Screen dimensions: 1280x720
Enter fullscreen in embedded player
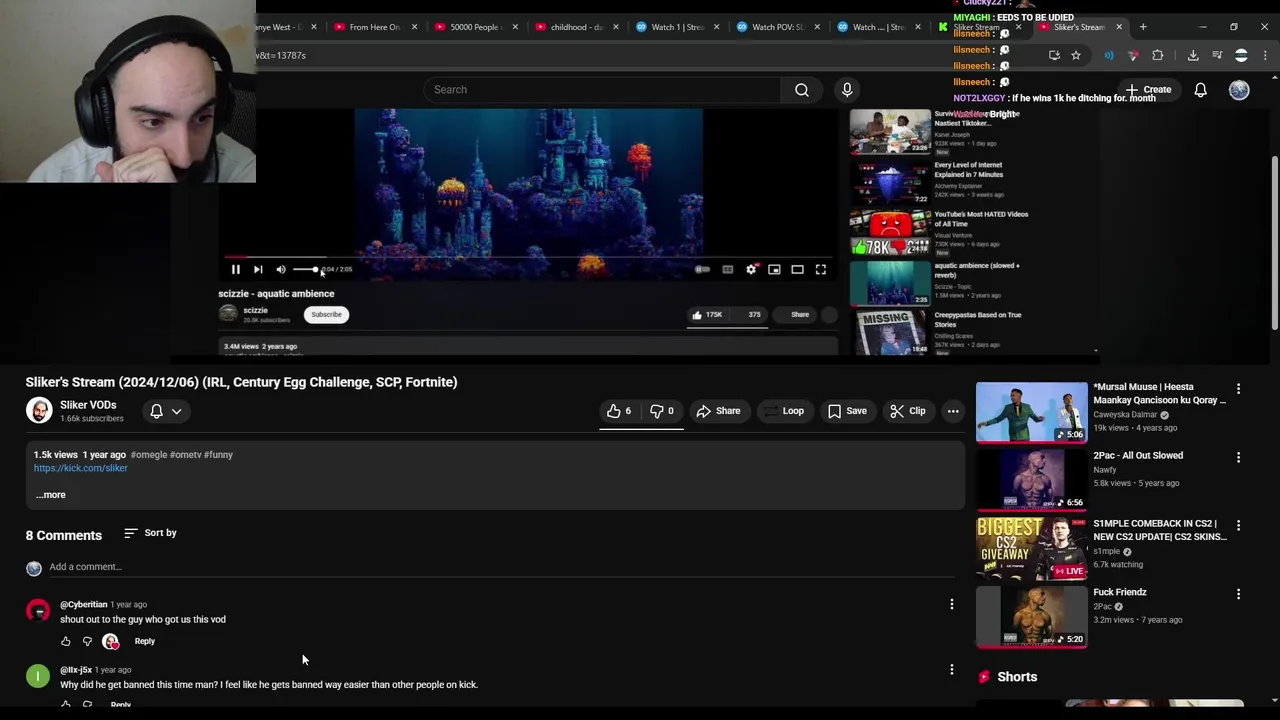pyautogui.click(x=821, y=269)
